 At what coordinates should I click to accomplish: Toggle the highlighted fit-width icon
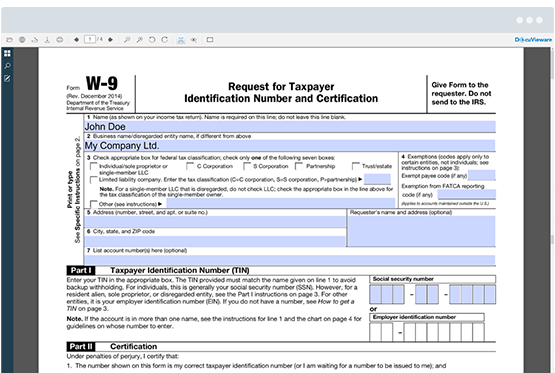181,40
